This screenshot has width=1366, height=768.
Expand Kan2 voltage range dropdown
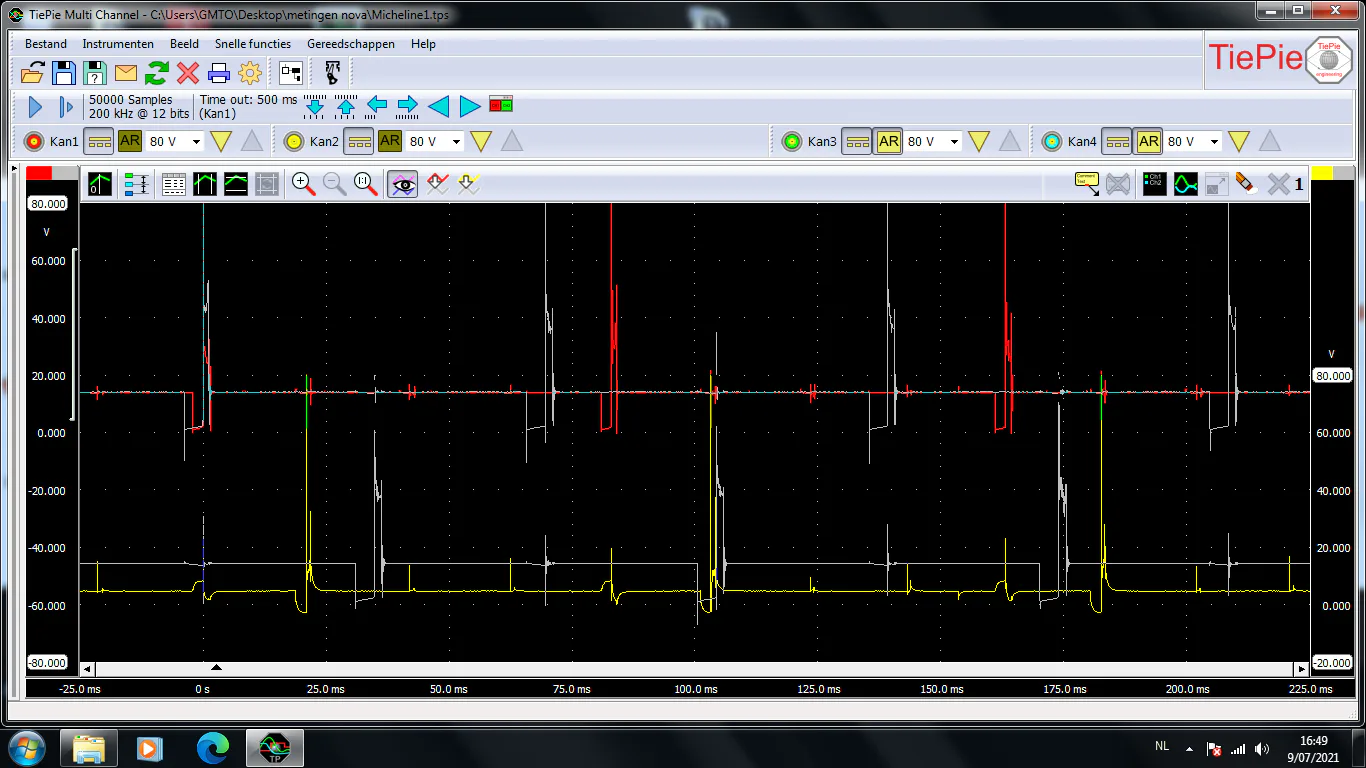456,142
